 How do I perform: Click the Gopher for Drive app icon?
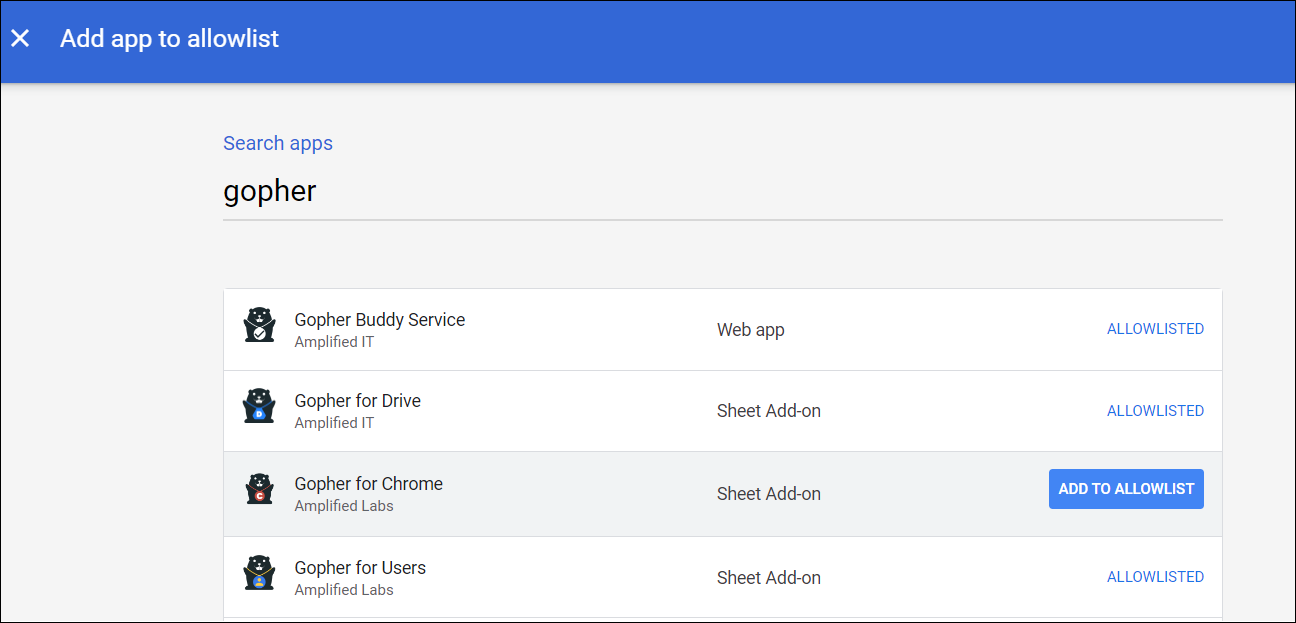coord(259,406)
